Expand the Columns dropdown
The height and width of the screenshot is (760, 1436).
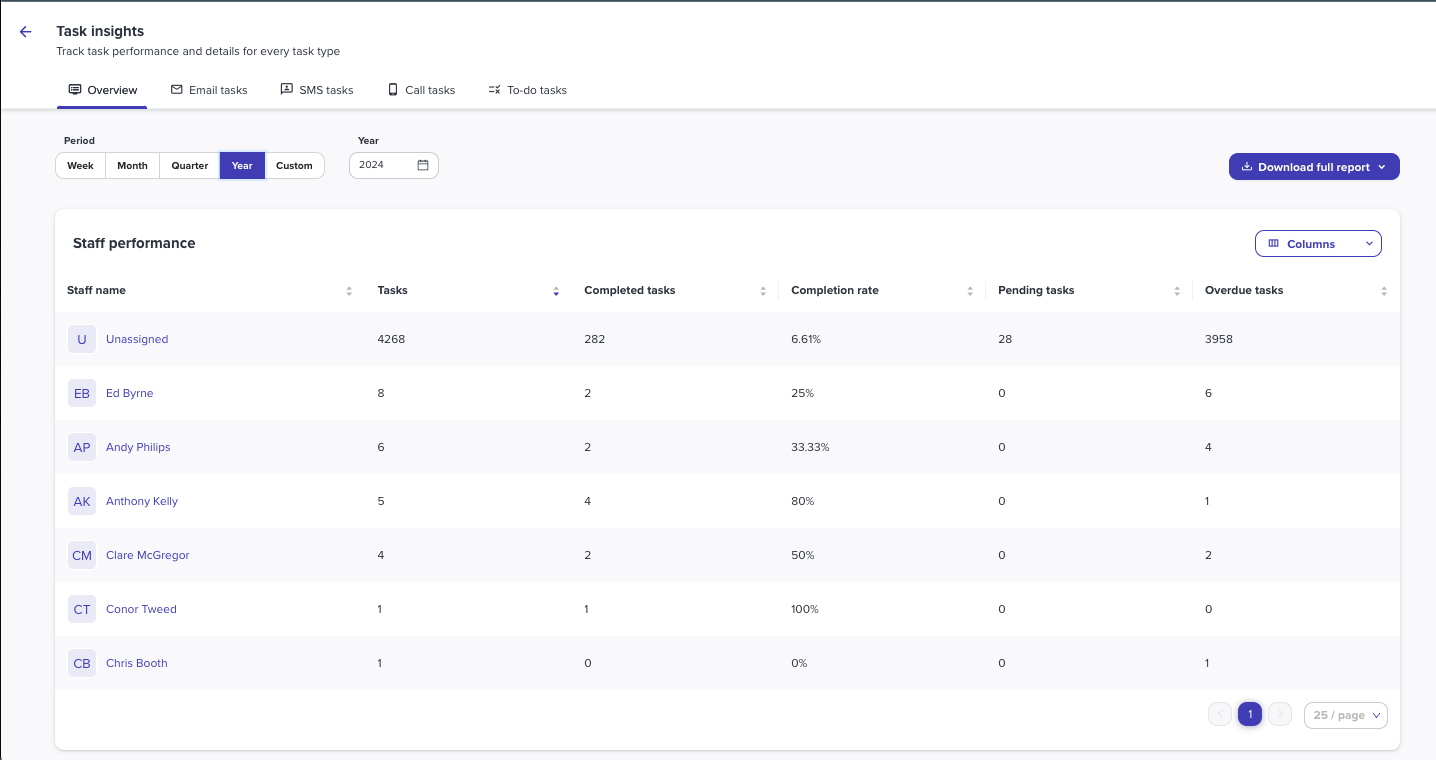click(x=1318, y=244)
